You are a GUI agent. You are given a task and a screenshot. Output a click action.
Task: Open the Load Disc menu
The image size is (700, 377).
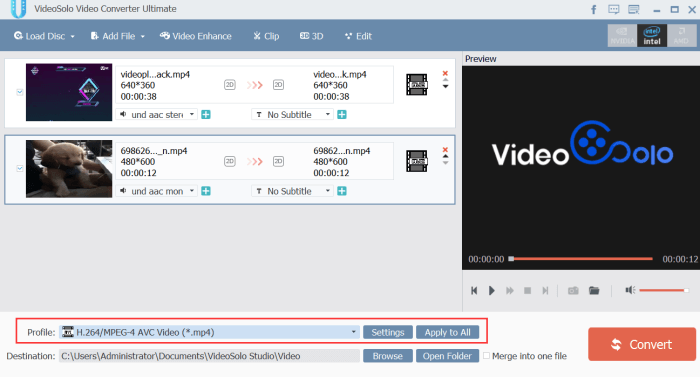coord(44,36)
